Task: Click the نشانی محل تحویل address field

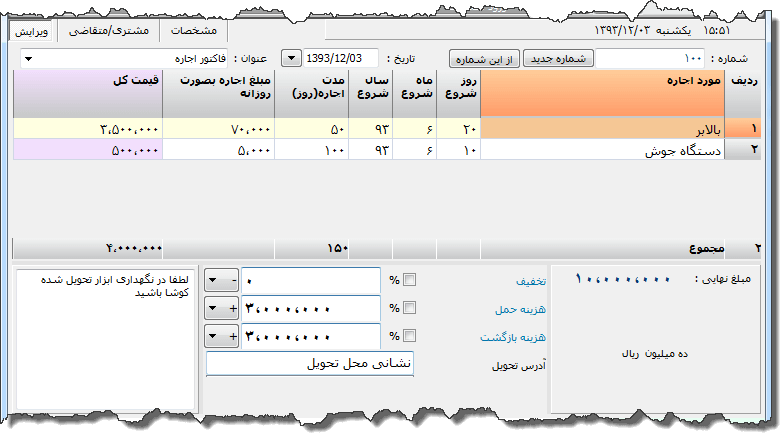Action: (x=309, y=363)
